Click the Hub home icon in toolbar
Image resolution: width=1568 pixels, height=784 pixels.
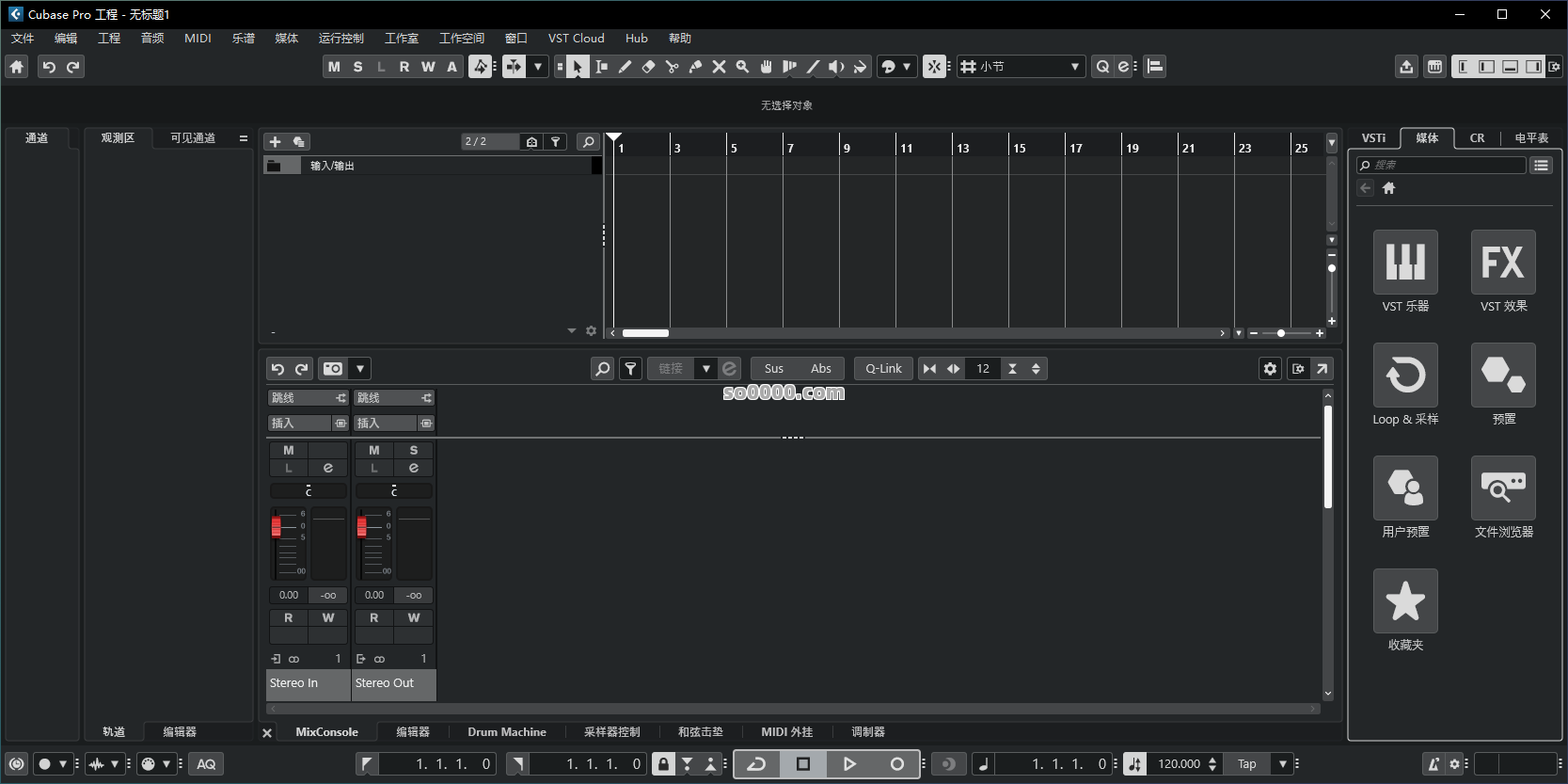tap(17, 67)
